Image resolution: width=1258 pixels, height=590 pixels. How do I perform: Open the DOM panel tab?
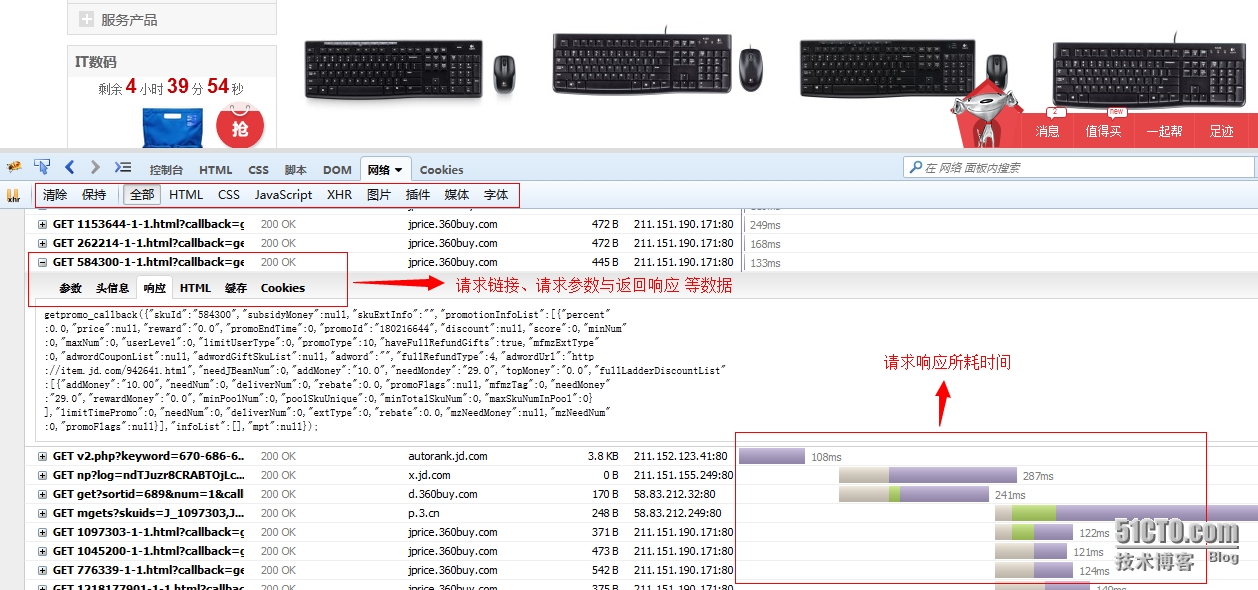(337, 170)
